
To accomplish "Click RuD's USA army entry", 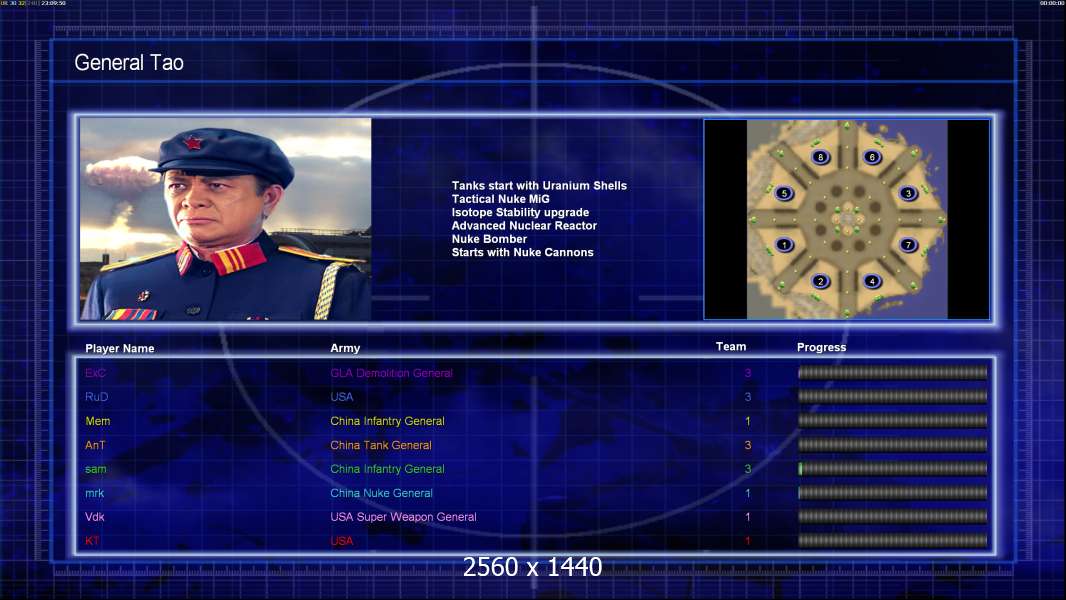I will point(342,397).
